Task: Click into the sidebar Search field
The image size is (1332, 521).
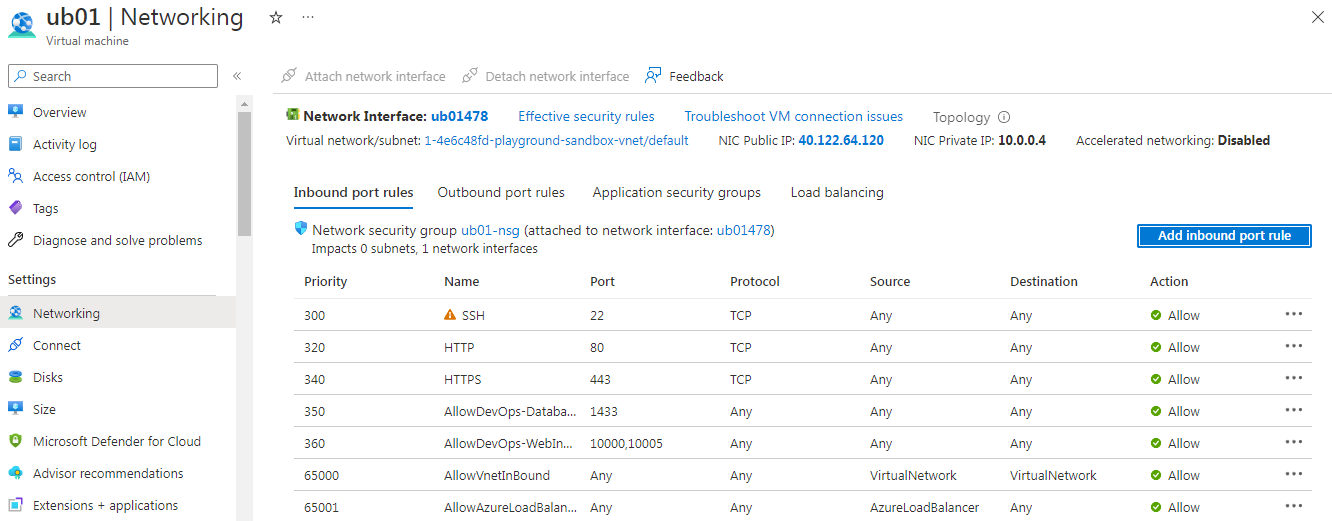Action: 113,76
